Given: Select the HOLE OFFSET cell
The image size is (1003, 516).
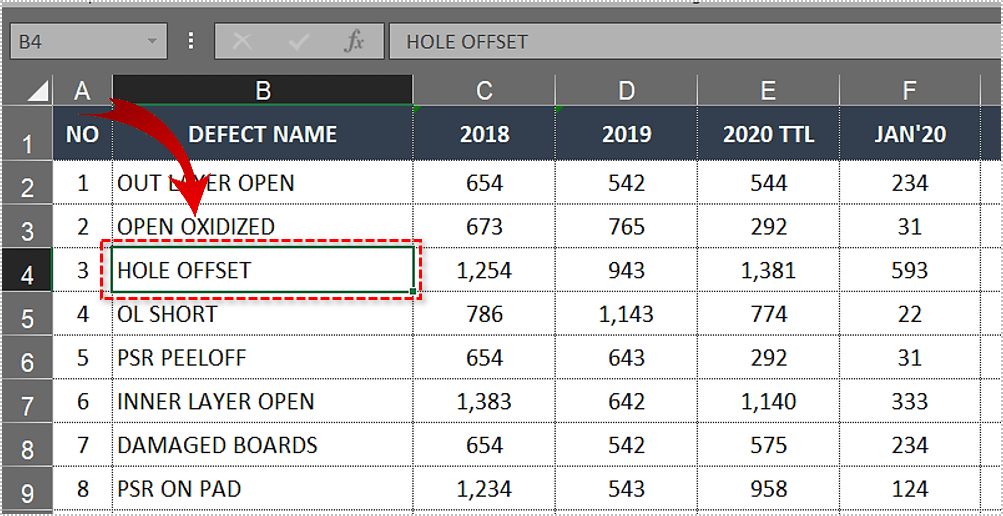Looking at the screenshot, I should pyautogui.click(x=262, y=270).
